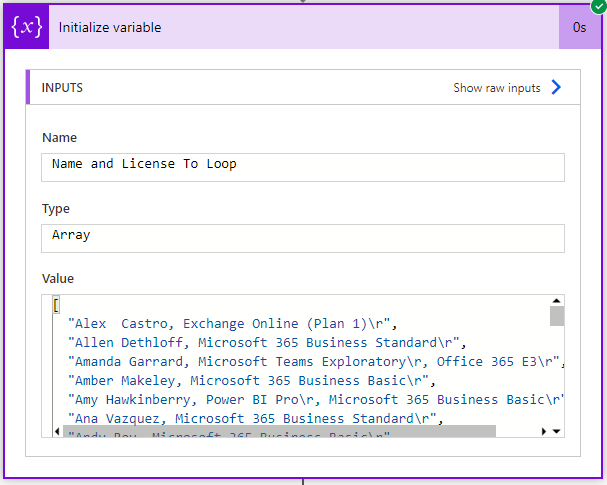The image size is (607, 485).
Task: Click the Name label above the first field
Action: (x=59, y=138)
